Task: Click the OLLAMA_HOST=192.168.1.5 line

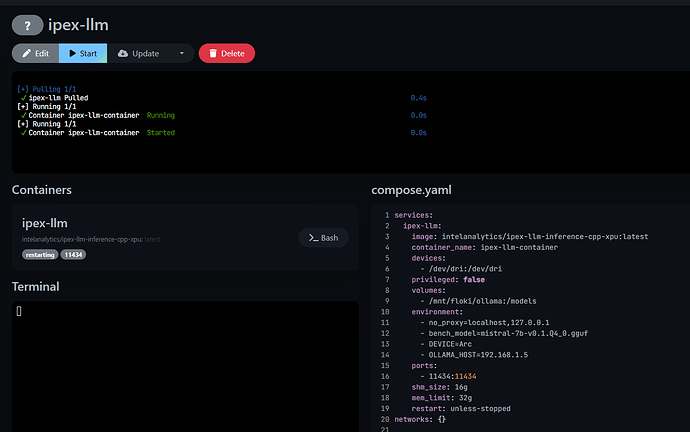Action: pos(474,355)
